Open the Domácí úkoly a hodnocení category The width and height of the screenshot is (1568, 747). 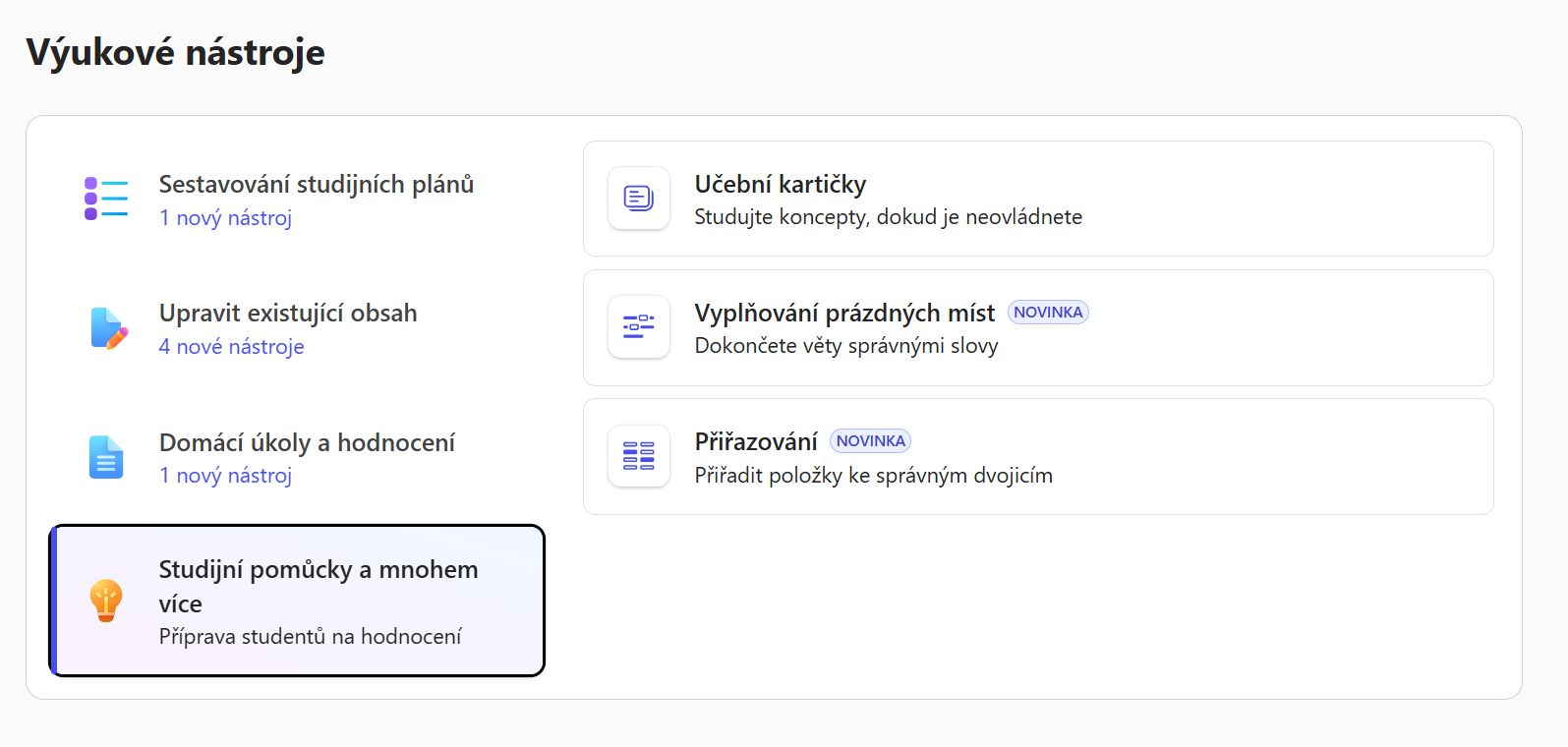click(x=307, y=443)
